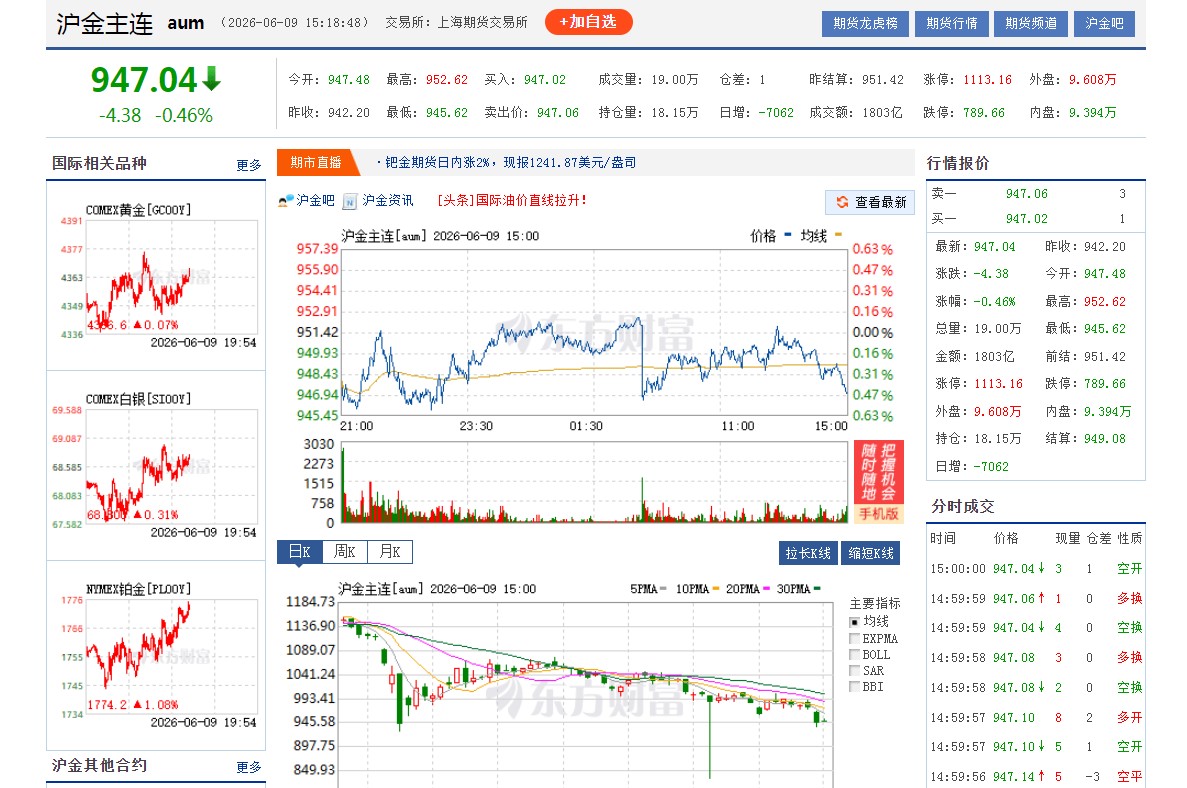Select the 均线 indicator option

(x=855, y=622)
